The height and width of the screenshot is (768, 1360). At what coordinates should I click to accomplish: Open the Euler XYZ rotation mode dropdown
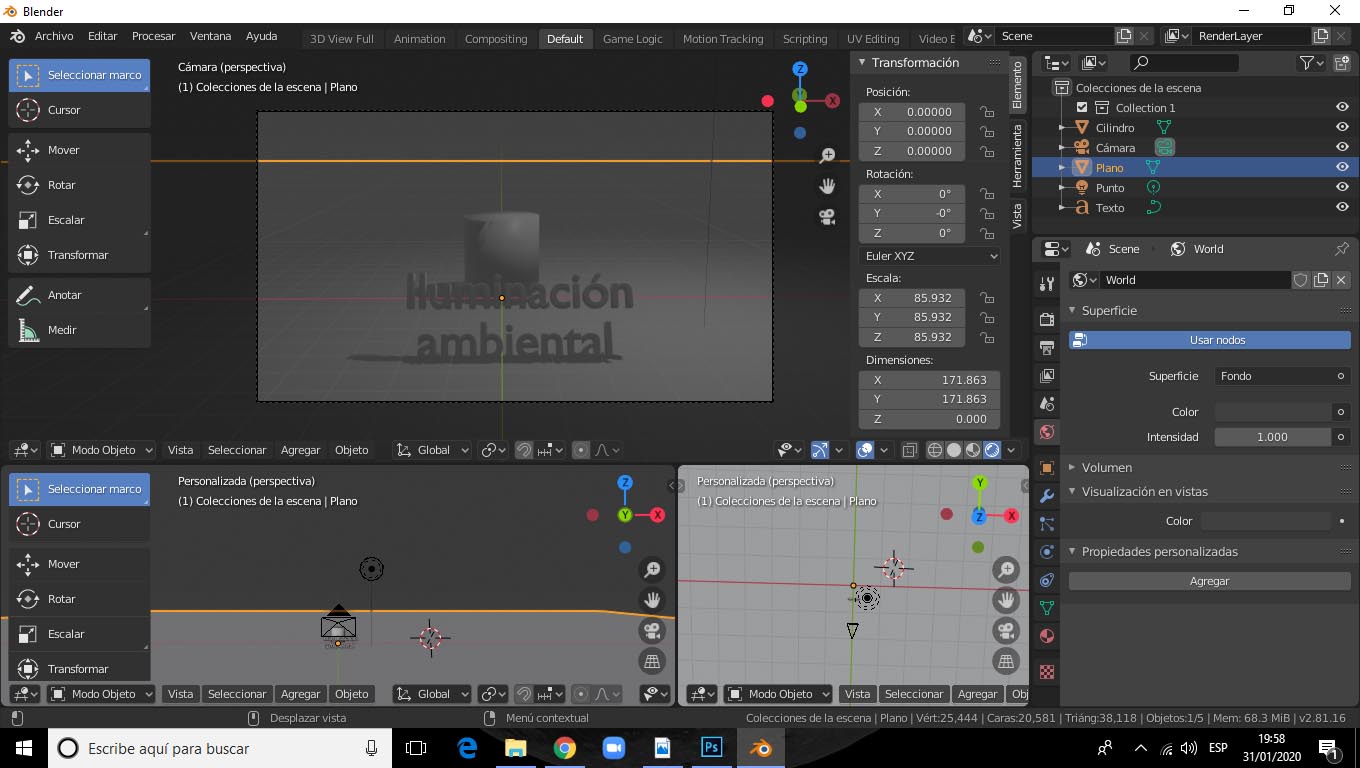[x=930, y=256]
